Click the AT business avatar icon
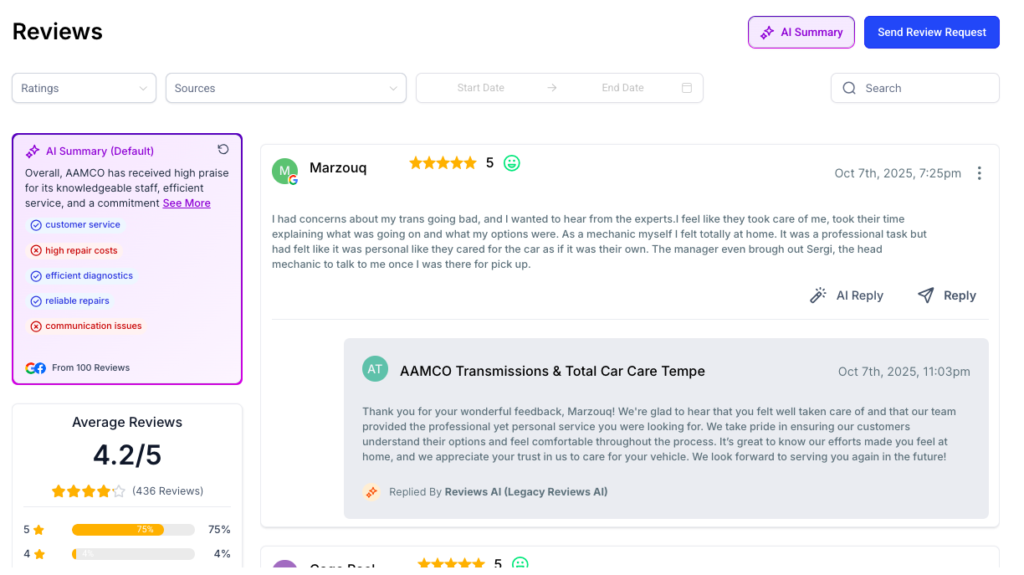 click(375, 369)
